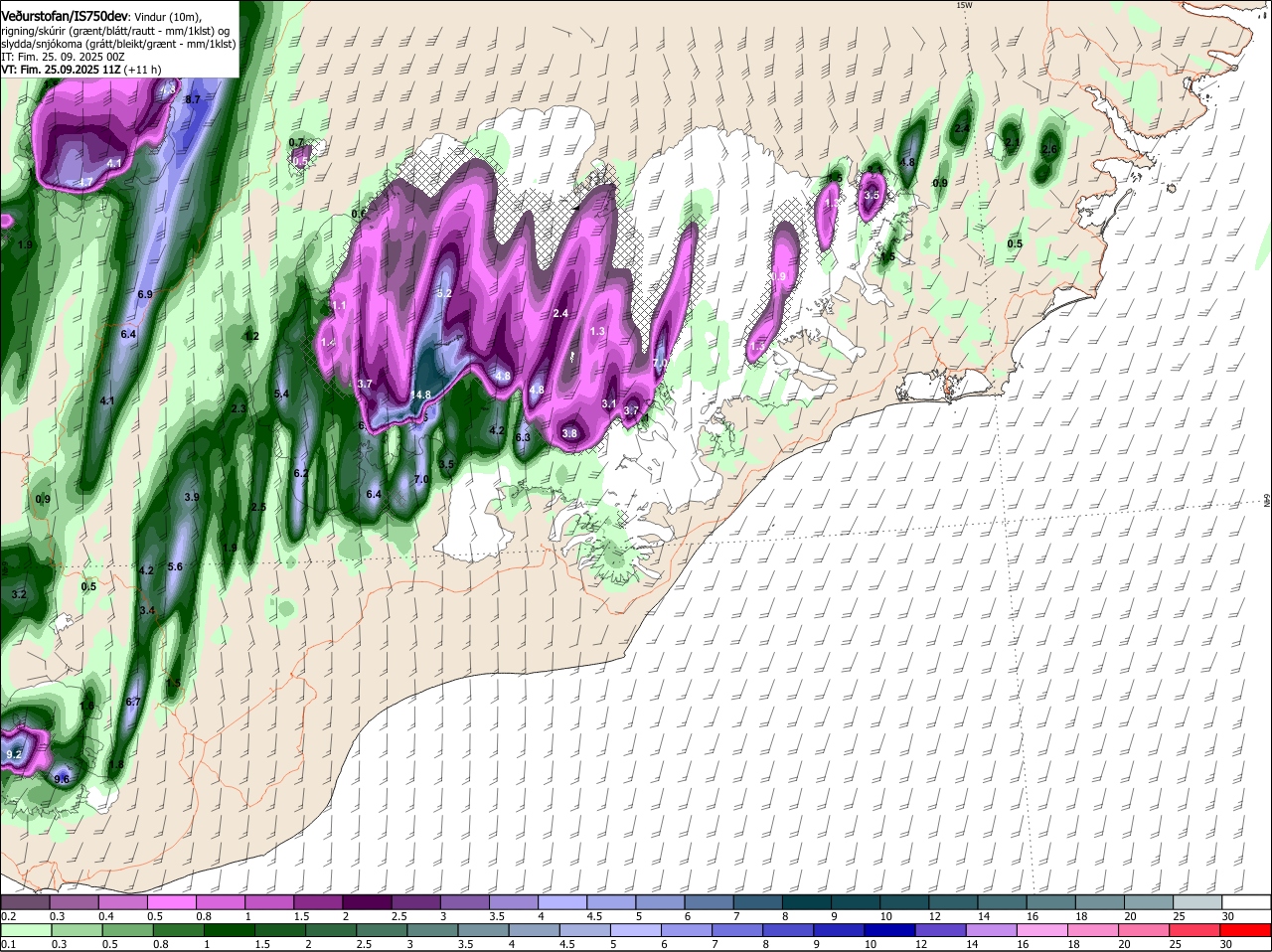Click the 3.1 value in the purple band

tap(609, 403)
